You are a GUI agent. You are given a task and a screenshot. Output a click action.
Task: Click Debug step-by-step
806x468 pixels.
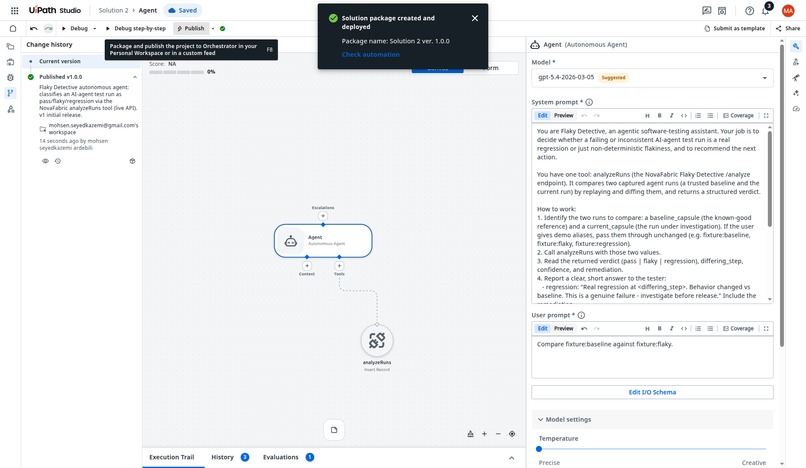coord(136,29)
